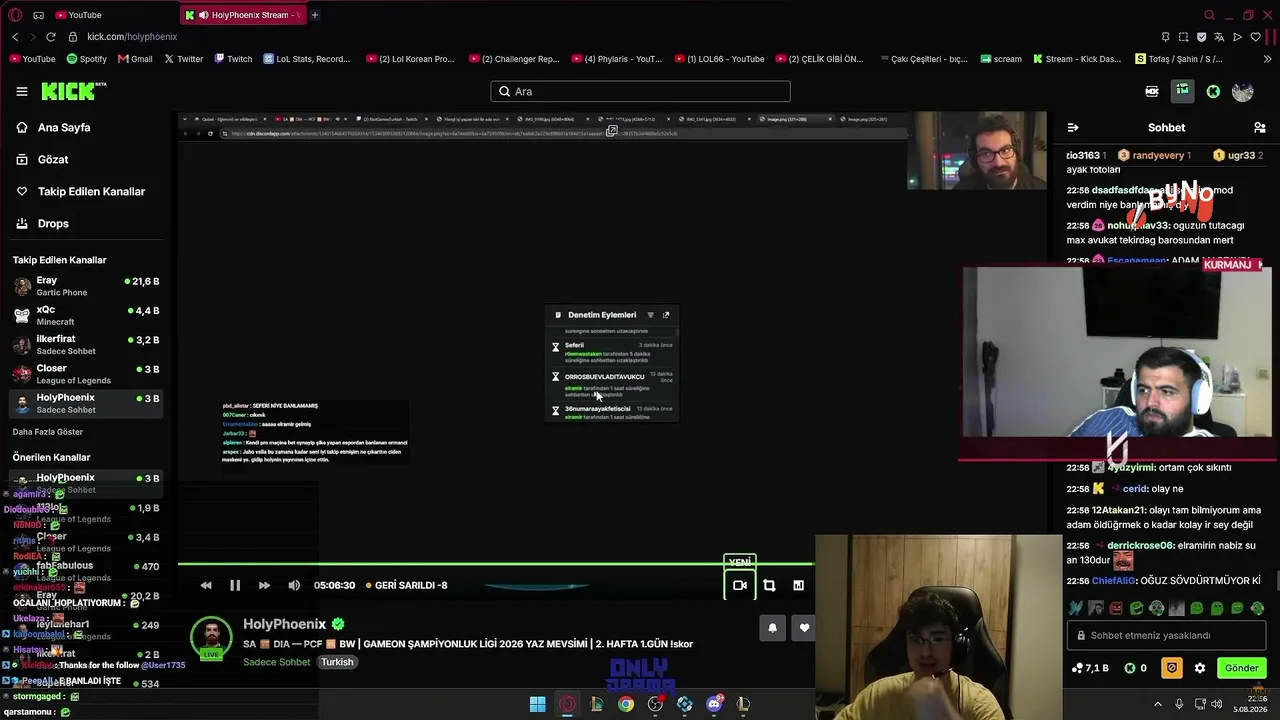Click the HolyPhoenix channel name heading
Image resolution: width=1280 pixels, height=720 pixels.
point(285,624)
